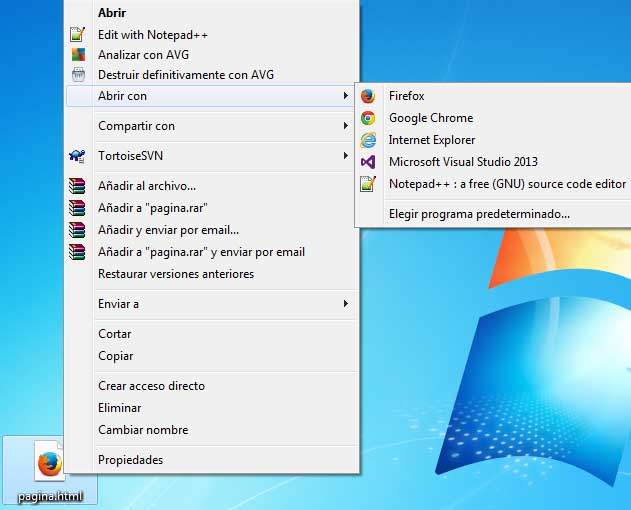The height and width of the screenshot is (510, 631).
Task: Click the Notepad++ icon in the Abrir con submenu
Action: (x=368, y=184)
